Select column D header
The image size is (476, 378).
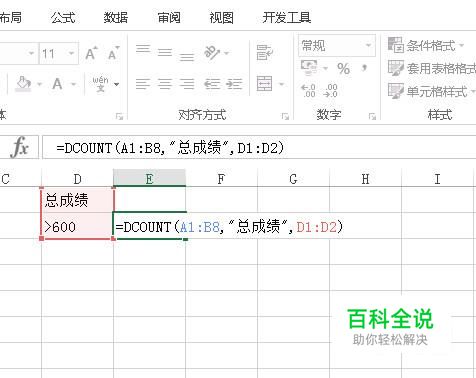[77, 179]
